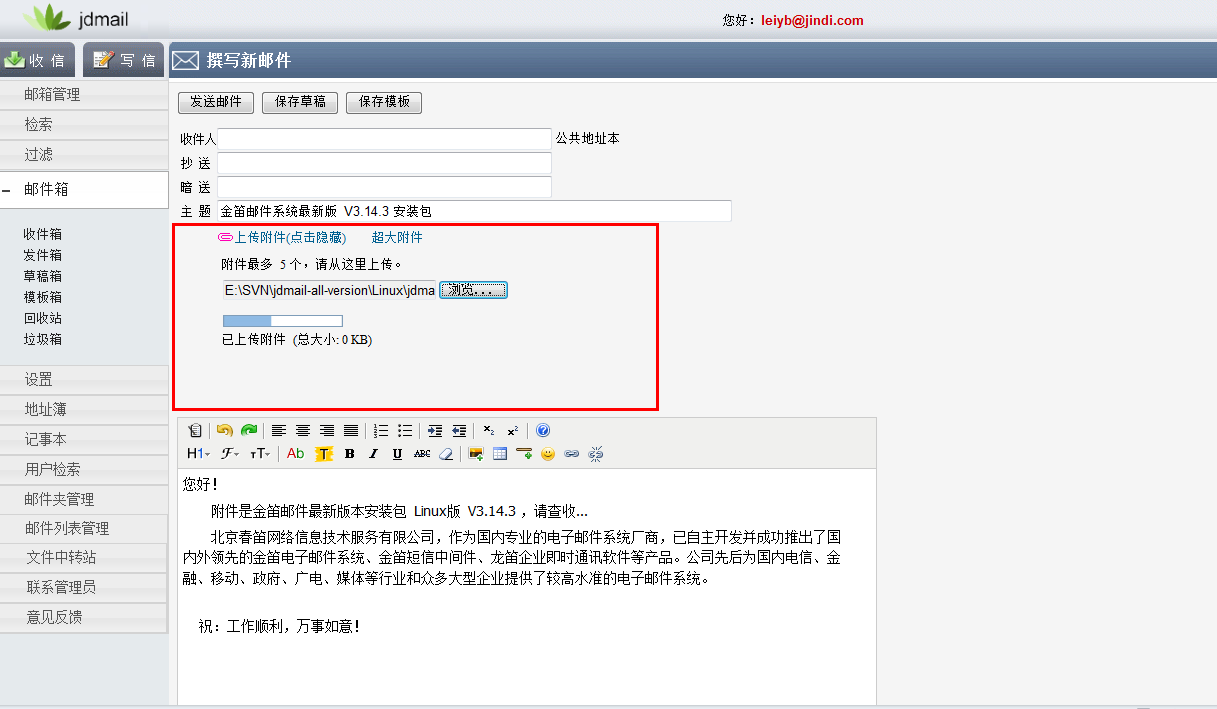Insert an image into the email body
This screenshot has width=1217, height=709.
click(x=476, y=454)
